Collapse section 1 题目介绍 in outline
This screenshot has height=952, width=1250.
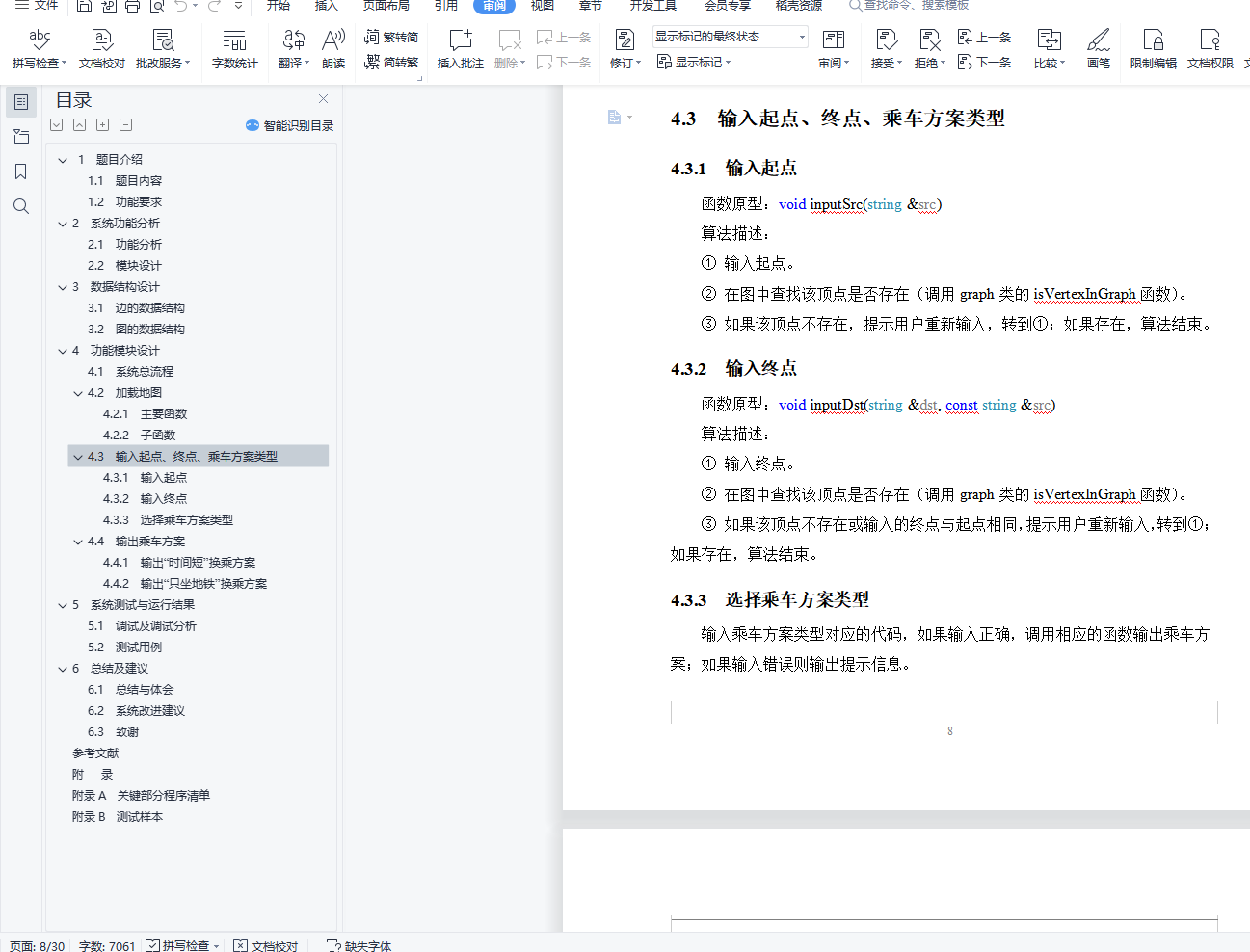click(x=63, y=160)
